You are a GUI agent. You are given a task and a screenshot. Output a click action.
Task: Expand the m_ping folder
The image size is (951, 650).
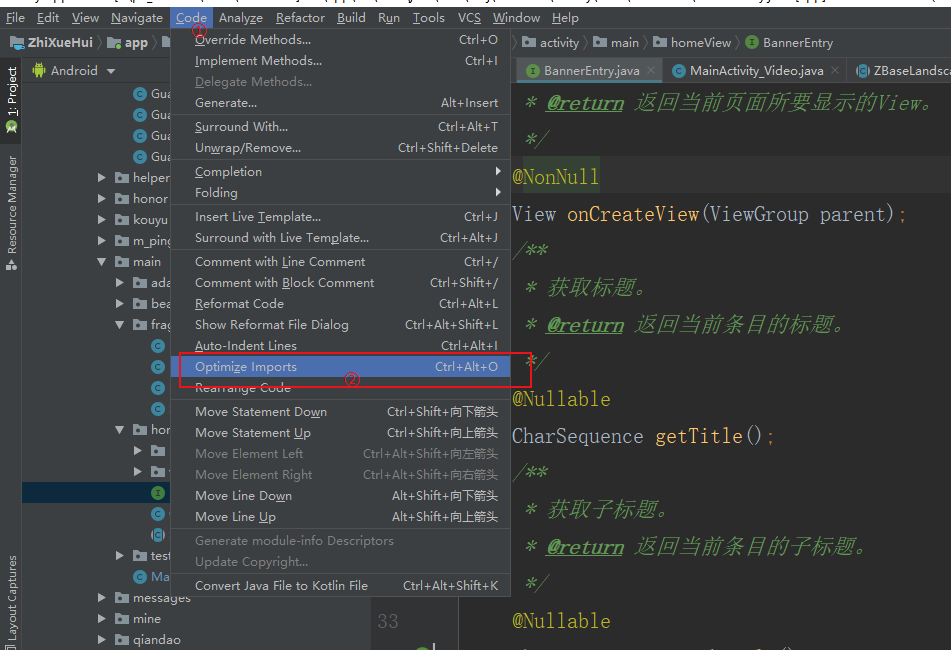(x=102, y=241)
